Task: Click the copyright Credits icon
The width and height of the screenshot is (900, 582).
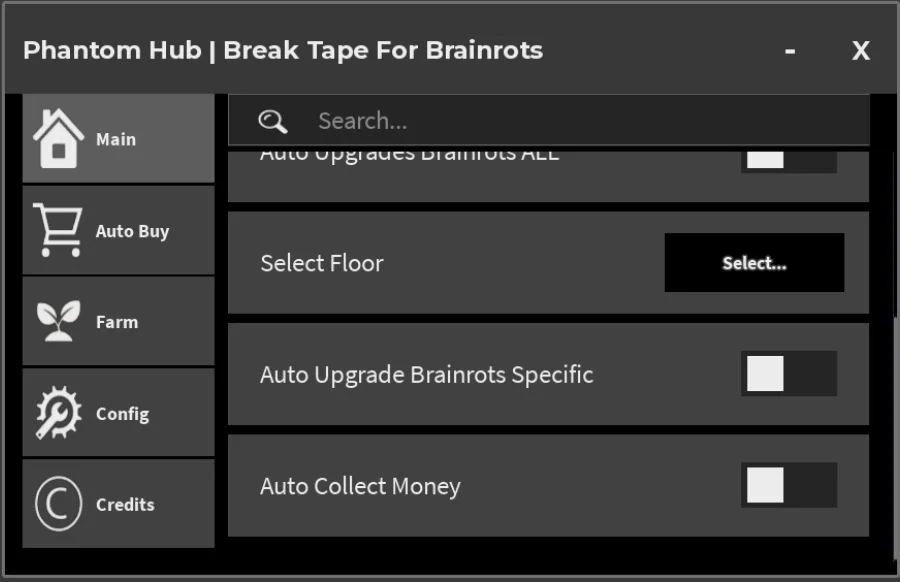Action: pyautogui.click(x=58, y=504)
